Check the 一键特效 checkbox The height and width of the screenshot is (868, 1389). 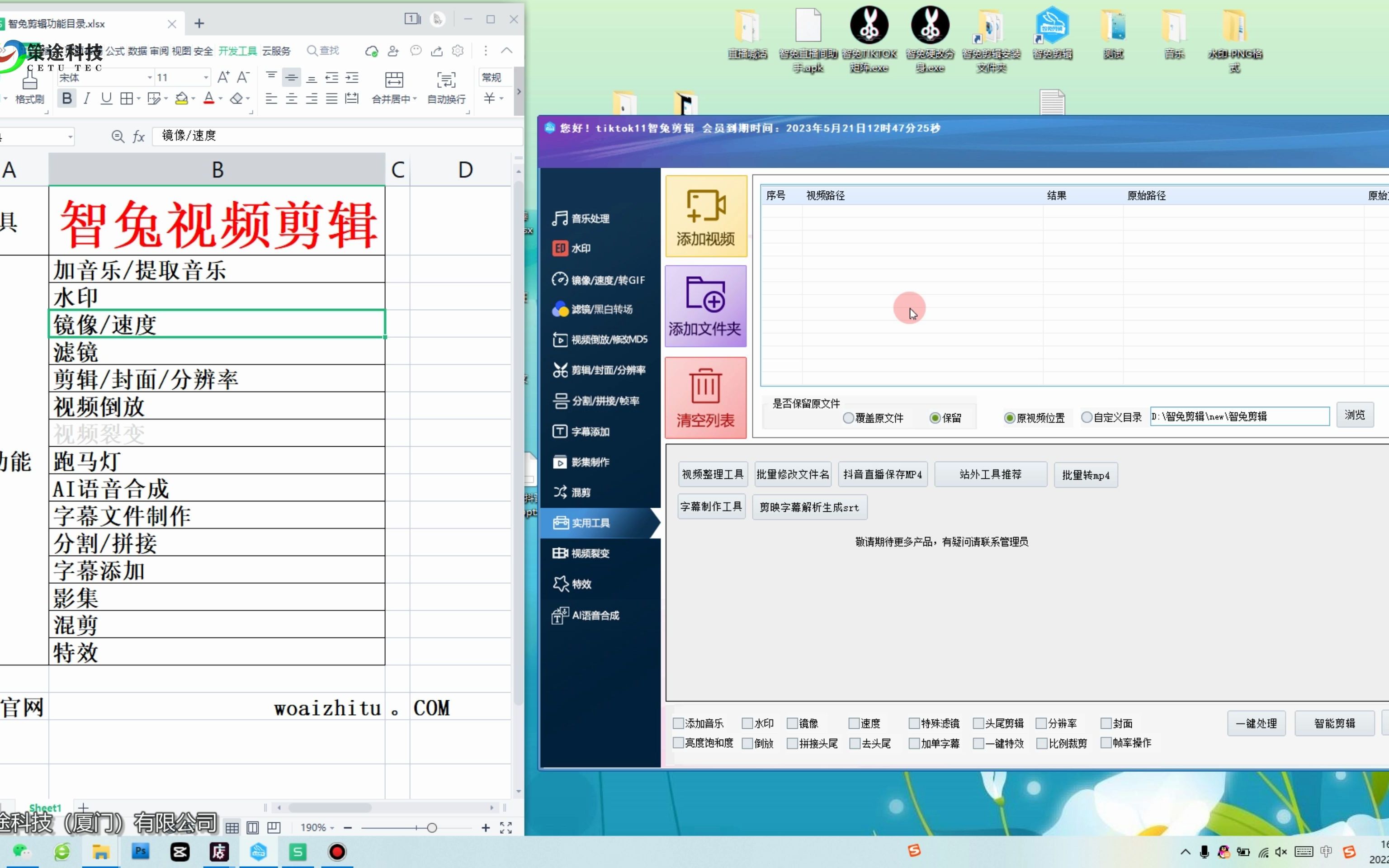point(978,743)
